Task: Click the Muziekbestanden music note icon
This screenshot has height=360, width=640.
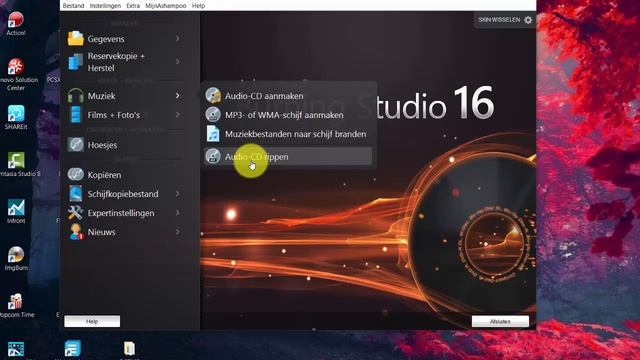Action: 213,134
